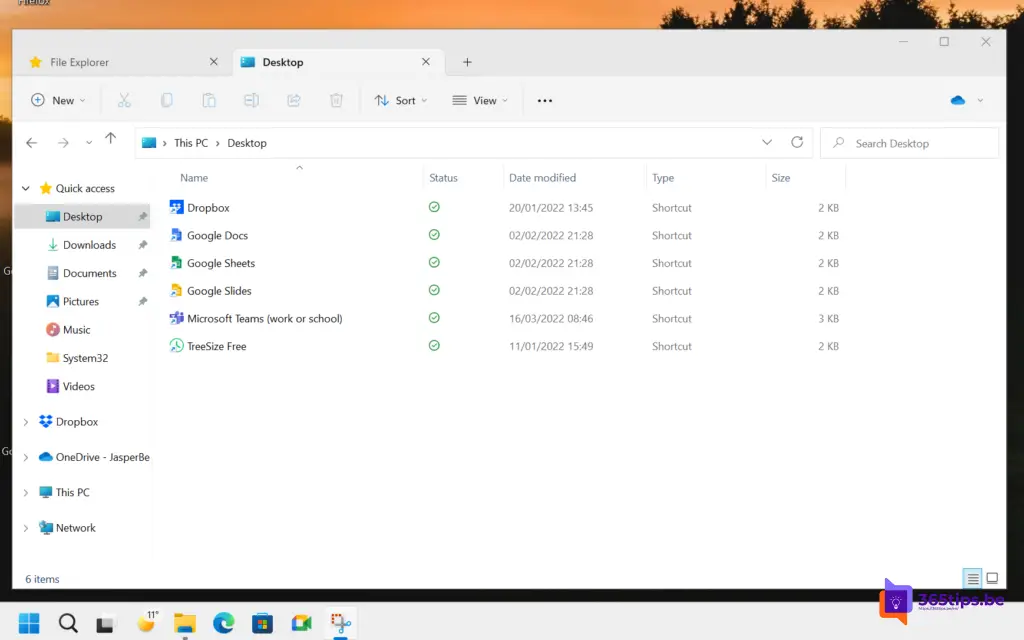Go forward with the right arrow
Image resolution: width=1024 pixels, height=640 pixels.
pos(63,142)
